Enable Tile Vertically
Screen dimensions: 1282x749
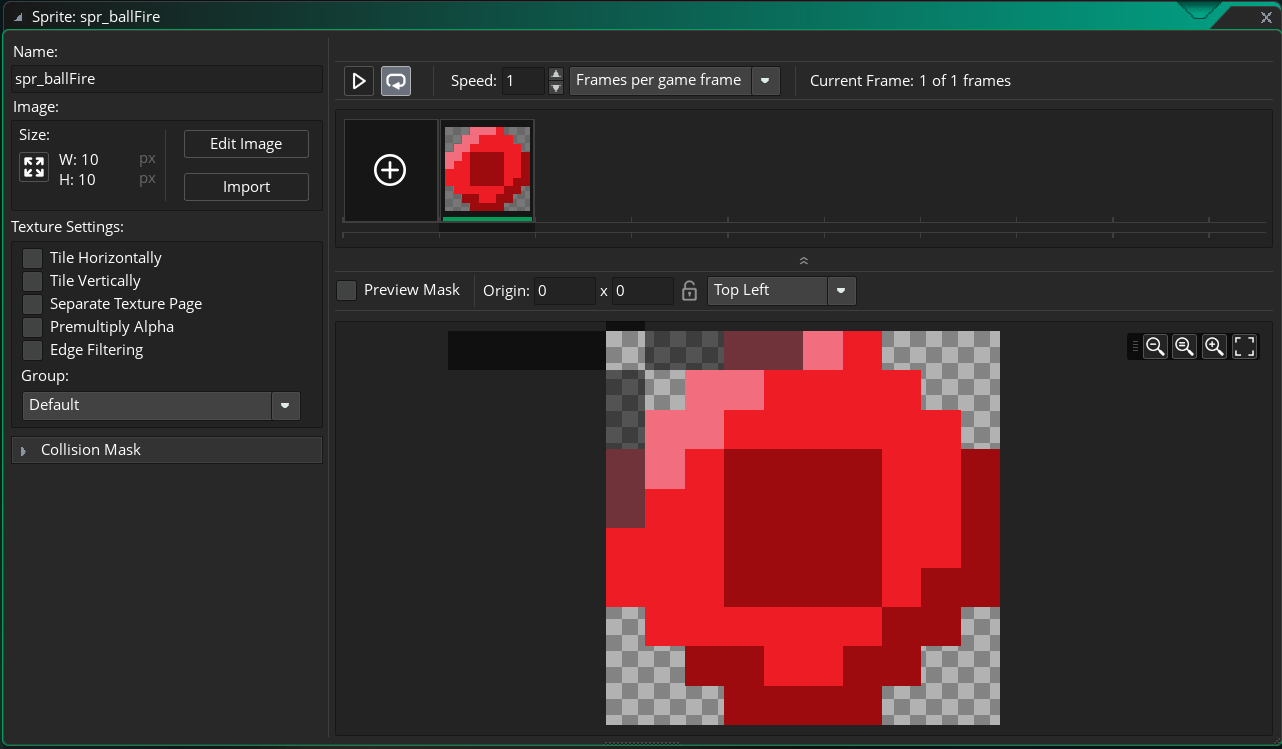[x=33, y=281]
